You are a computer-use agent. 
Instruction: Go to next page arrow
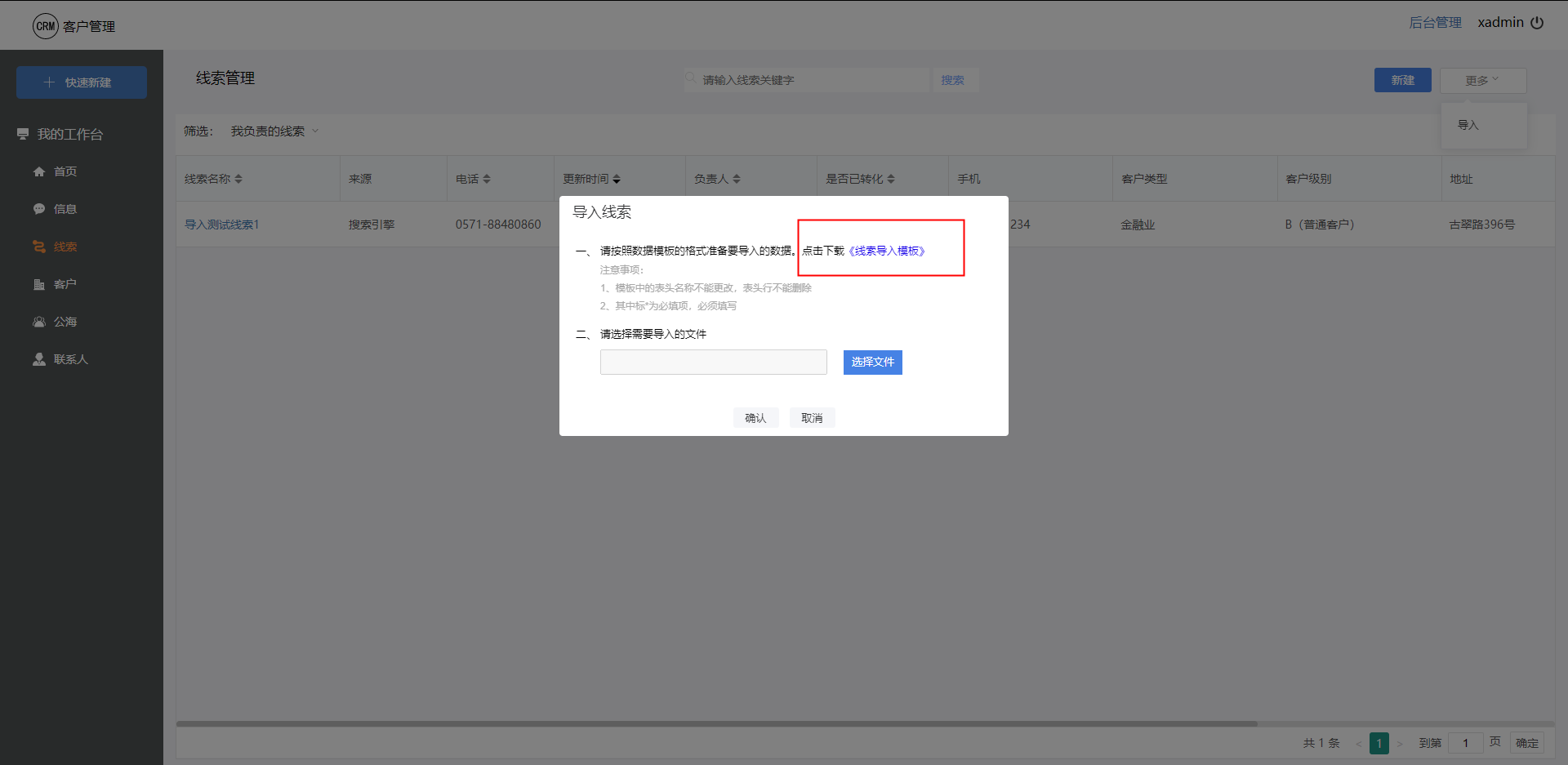pyautogui.click(x=1400, y=744)
